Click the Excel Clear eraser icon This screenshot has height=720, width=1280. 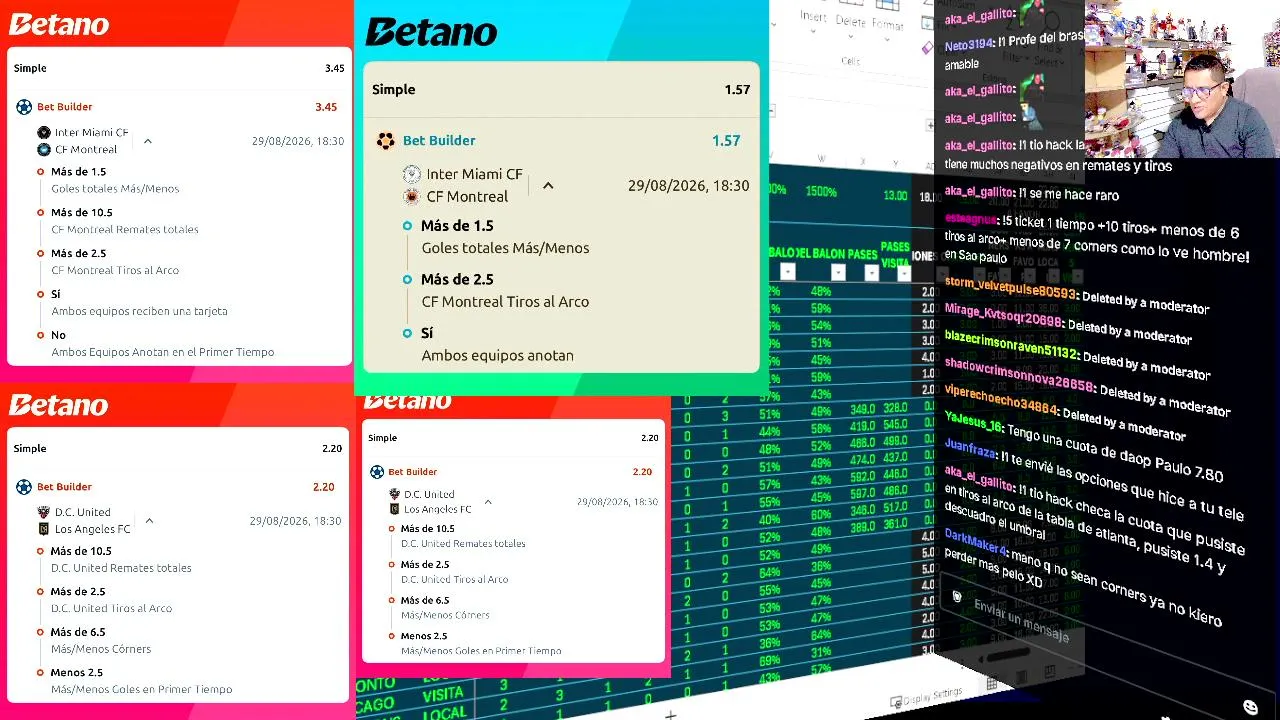pyautogui.click(x=927, y=47)
